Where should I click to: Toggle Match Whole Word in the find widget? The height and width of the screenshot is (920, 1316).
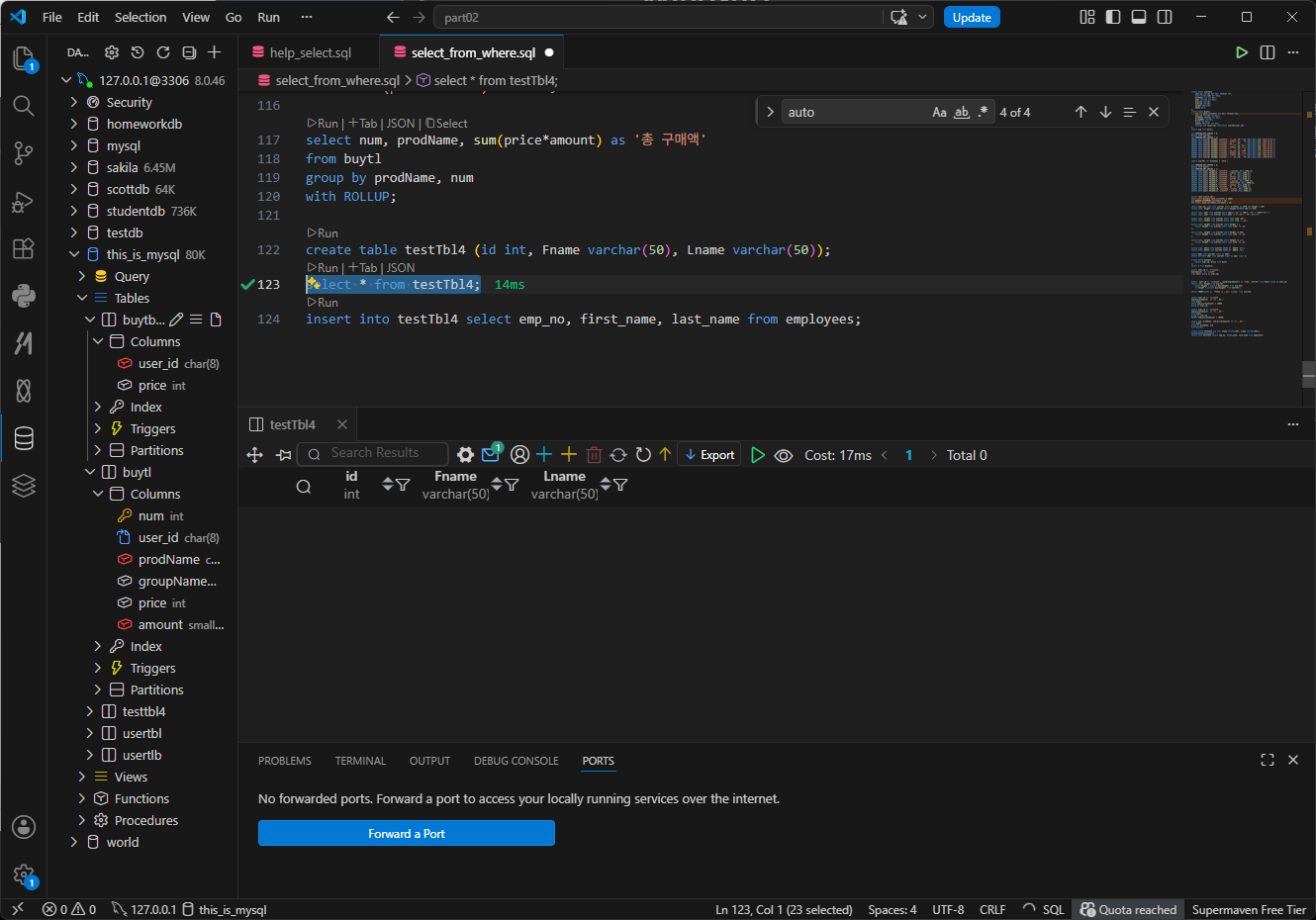click(x=961, y=112)
